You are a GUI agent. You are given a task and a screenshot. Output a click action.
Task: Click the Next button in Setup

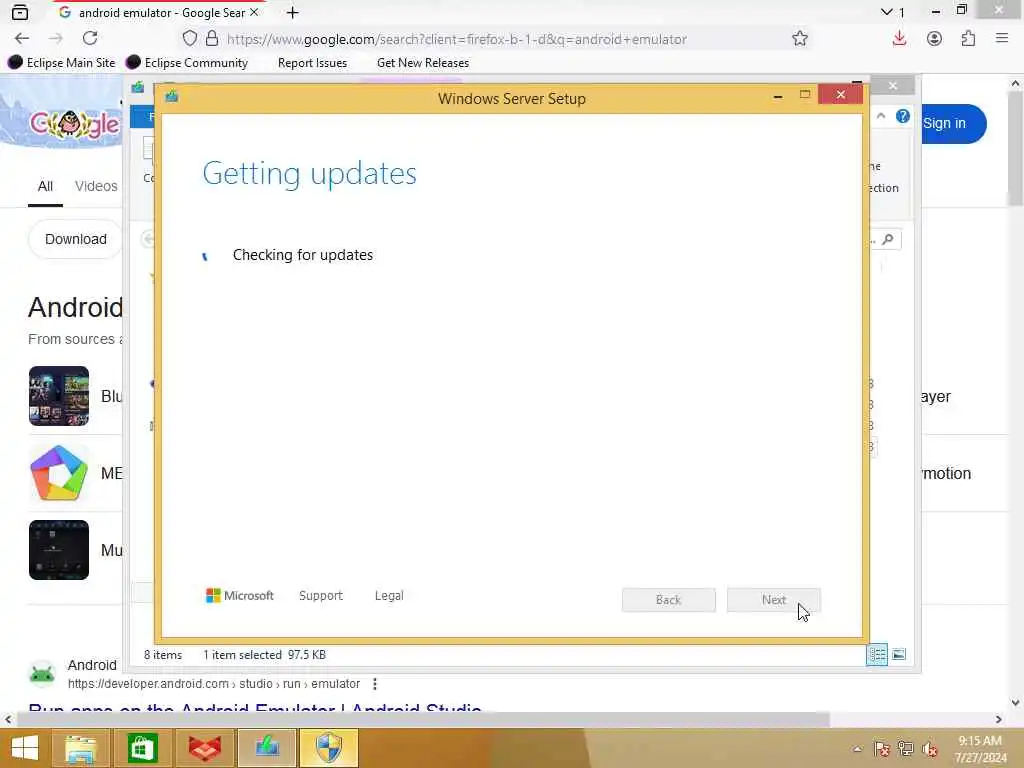click(773, 600)
